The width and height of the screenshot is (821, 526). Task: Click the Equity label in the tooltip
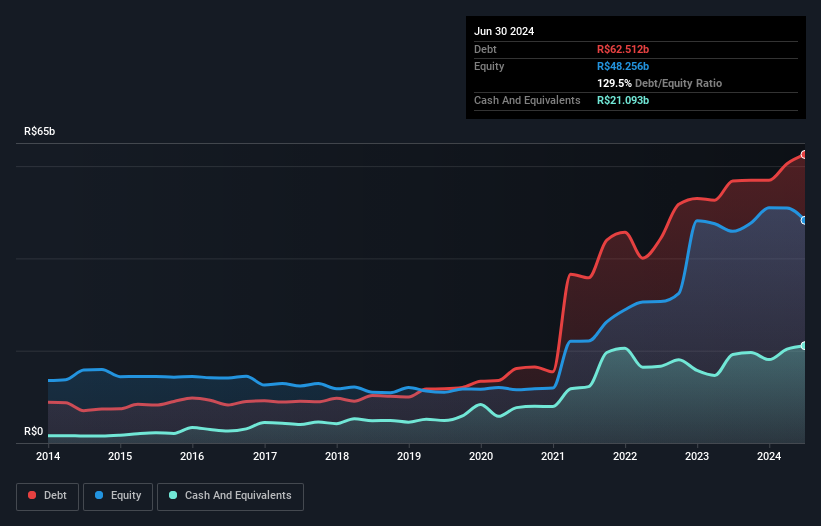coord(489,66)
